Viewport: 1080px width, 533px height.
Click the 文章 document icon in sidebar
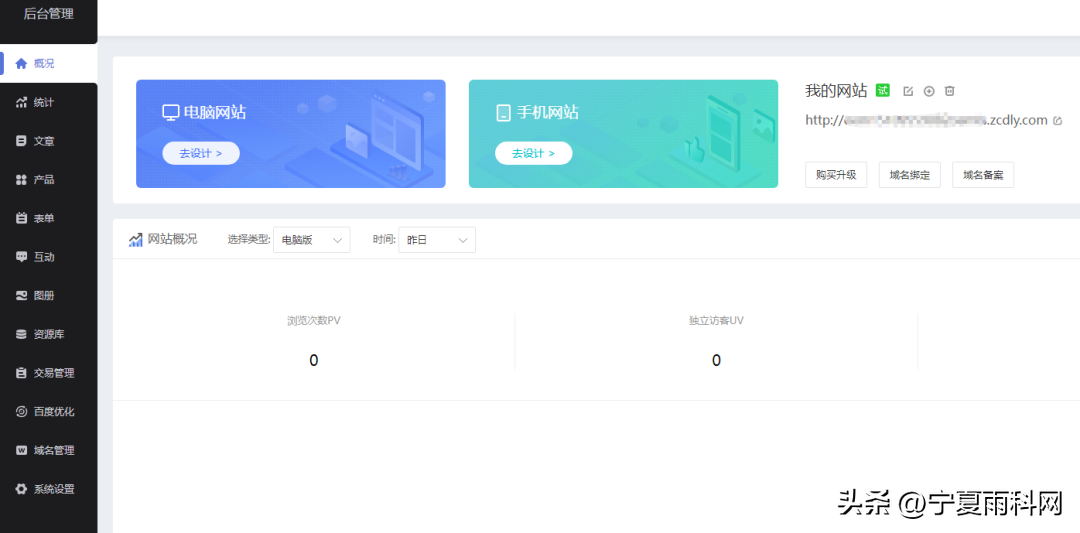pyautogui.click(x=21, y=140)
